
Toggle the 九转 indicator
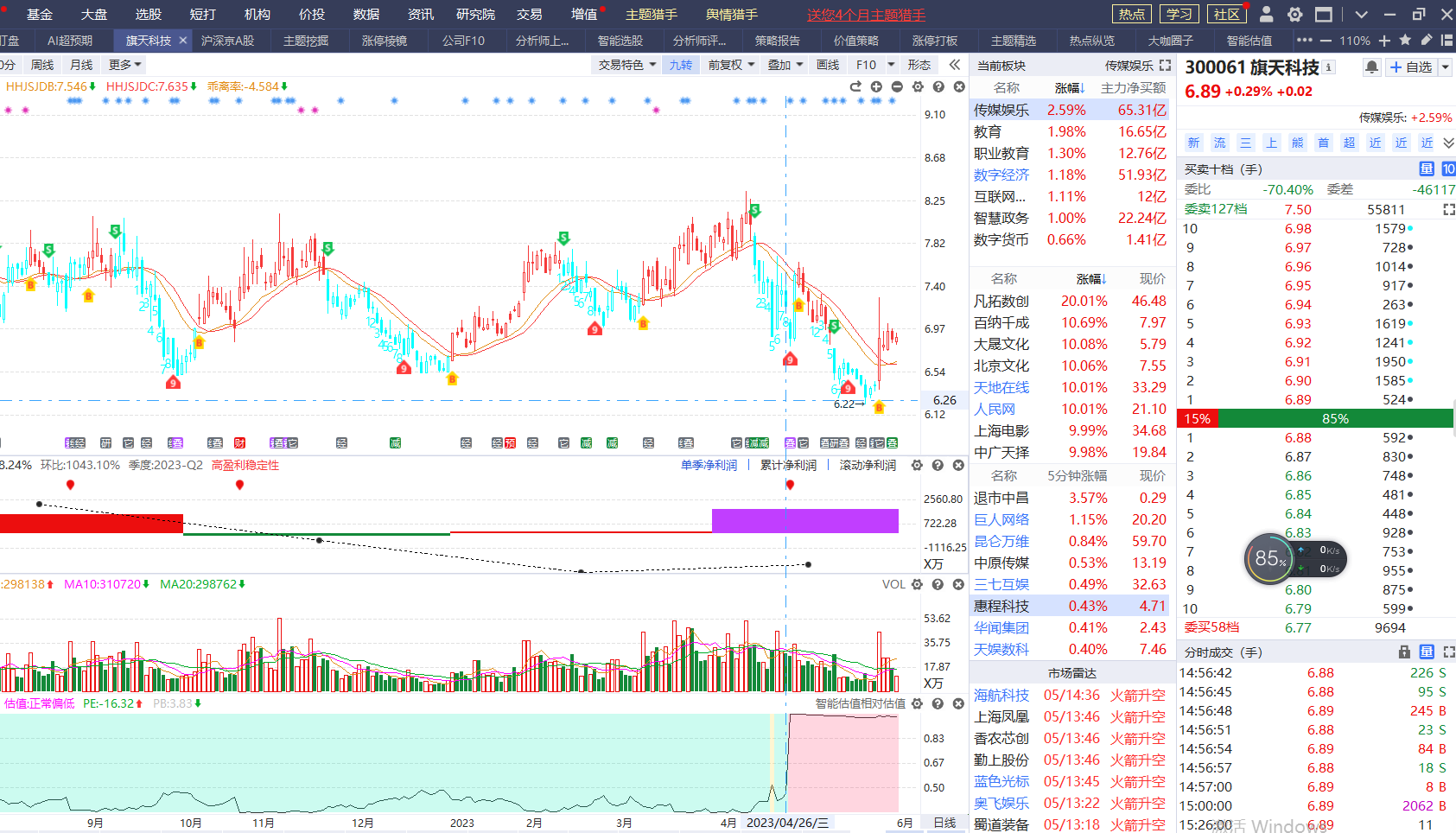pos(681,65)
